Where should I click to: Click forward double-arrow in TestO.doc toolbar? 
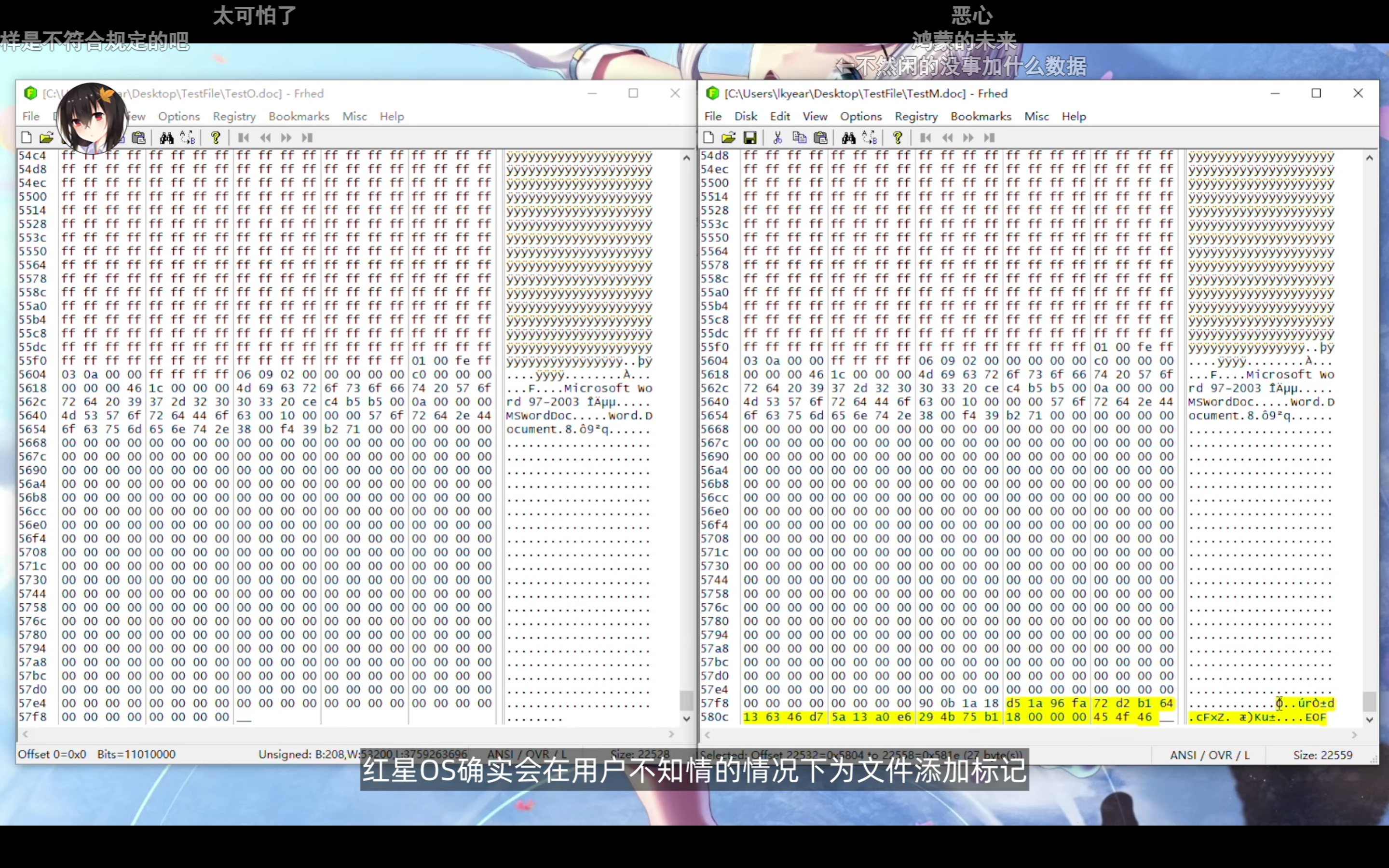click(286, 138)
